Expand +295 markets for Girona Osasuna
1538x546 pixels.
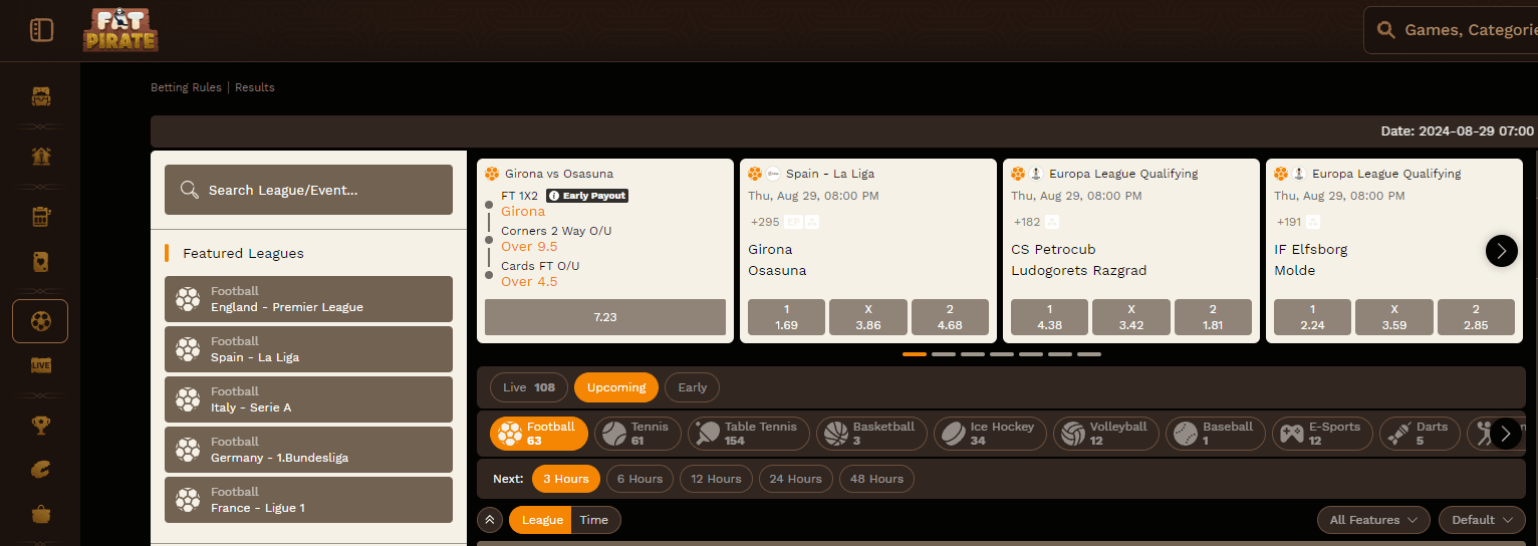pos(765,222)
